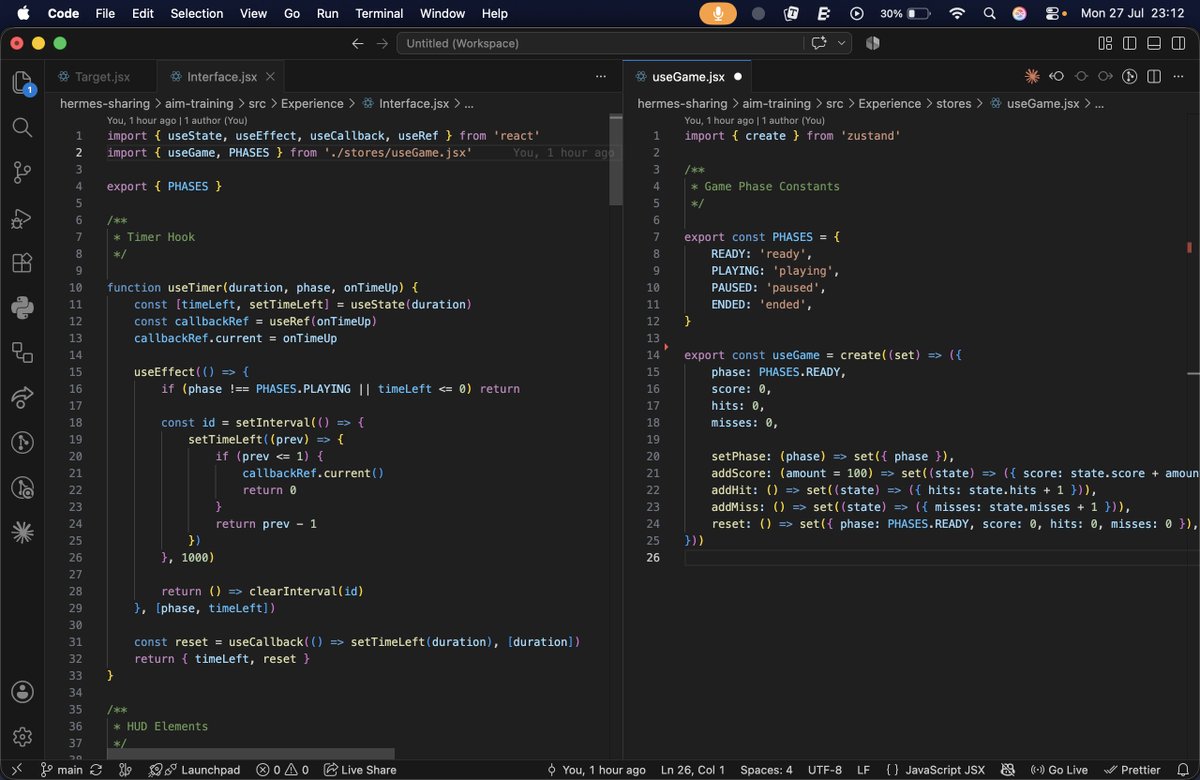Open macOS Spotlight search icon

tap(989, 13)
